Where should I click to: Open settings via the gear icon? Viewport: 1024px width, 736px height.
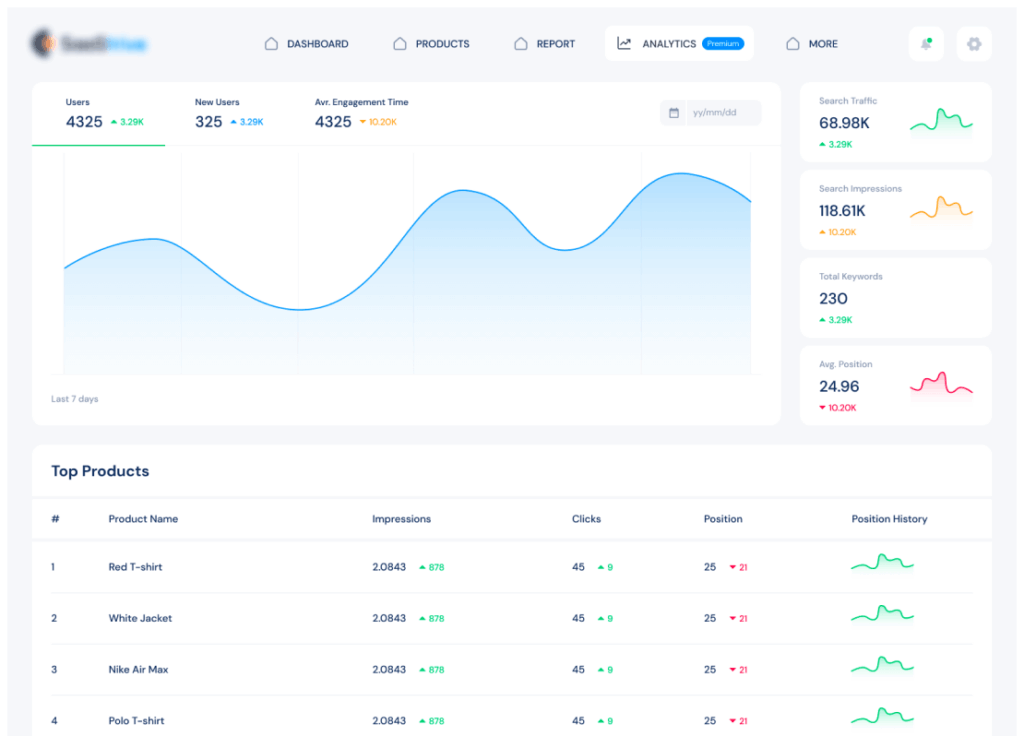tap(974, 44)
